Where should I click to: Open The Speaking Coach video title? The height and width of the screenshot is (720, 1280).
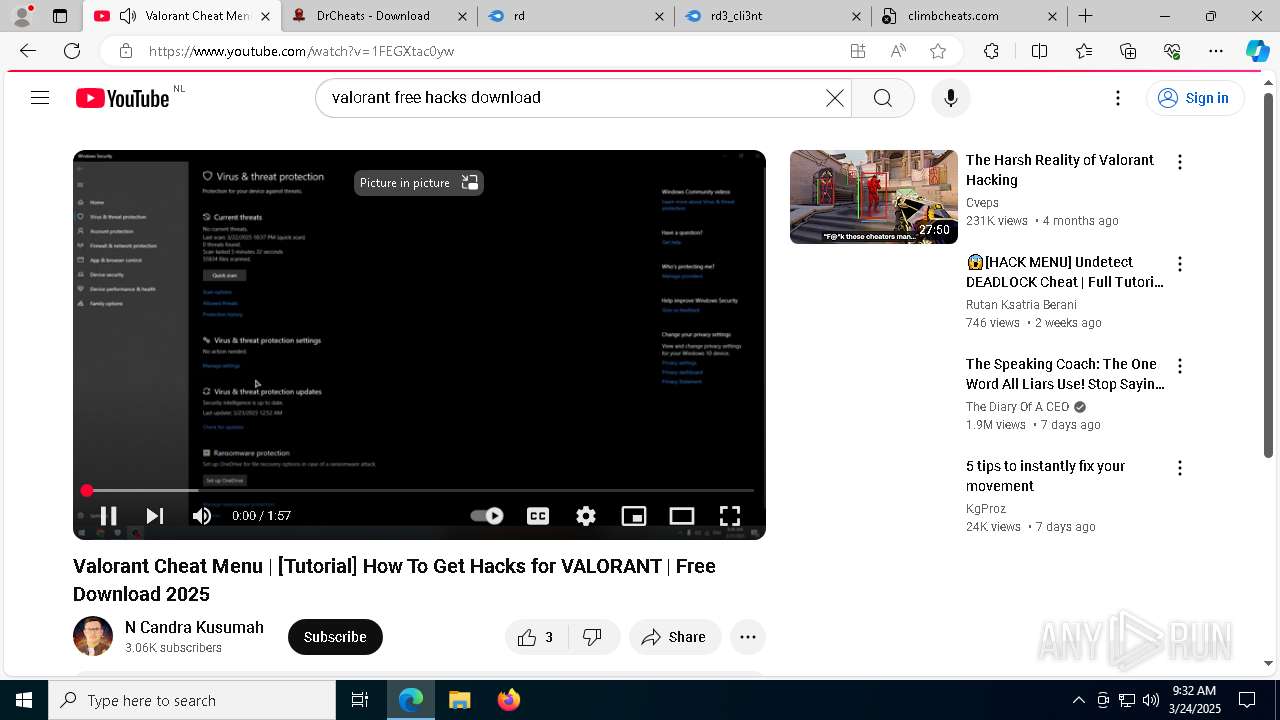pos(1065,374)
